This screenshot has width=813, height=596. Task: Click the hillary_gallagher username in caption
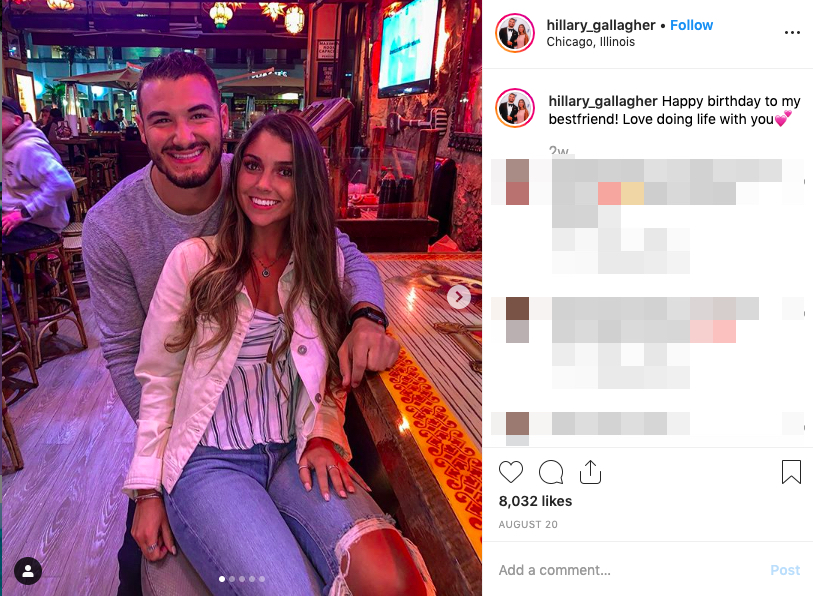pyautogui.click(x=602, y=101)
